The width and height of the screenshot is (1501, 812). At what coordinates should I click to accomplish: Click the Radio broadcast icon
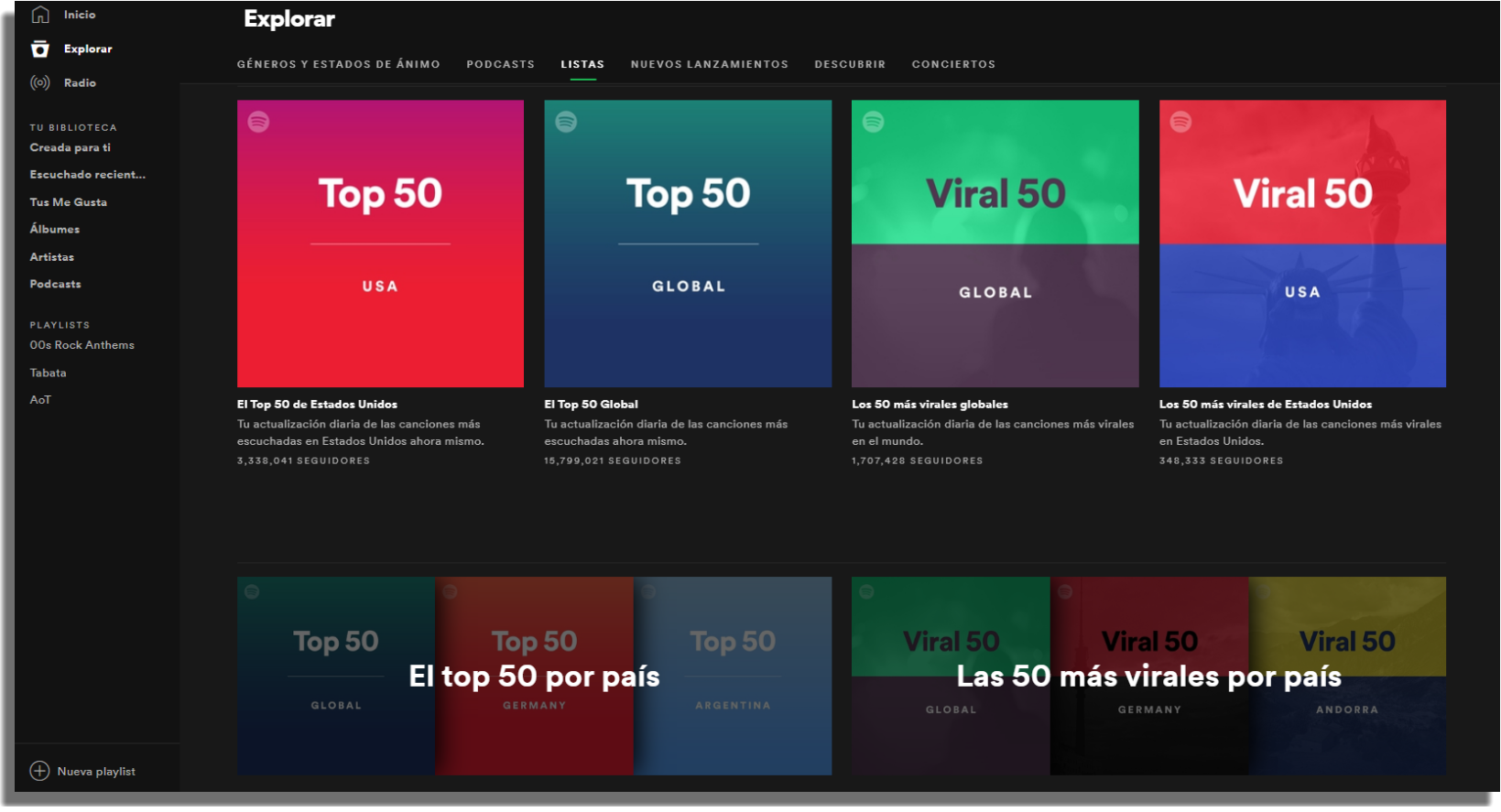40,82
